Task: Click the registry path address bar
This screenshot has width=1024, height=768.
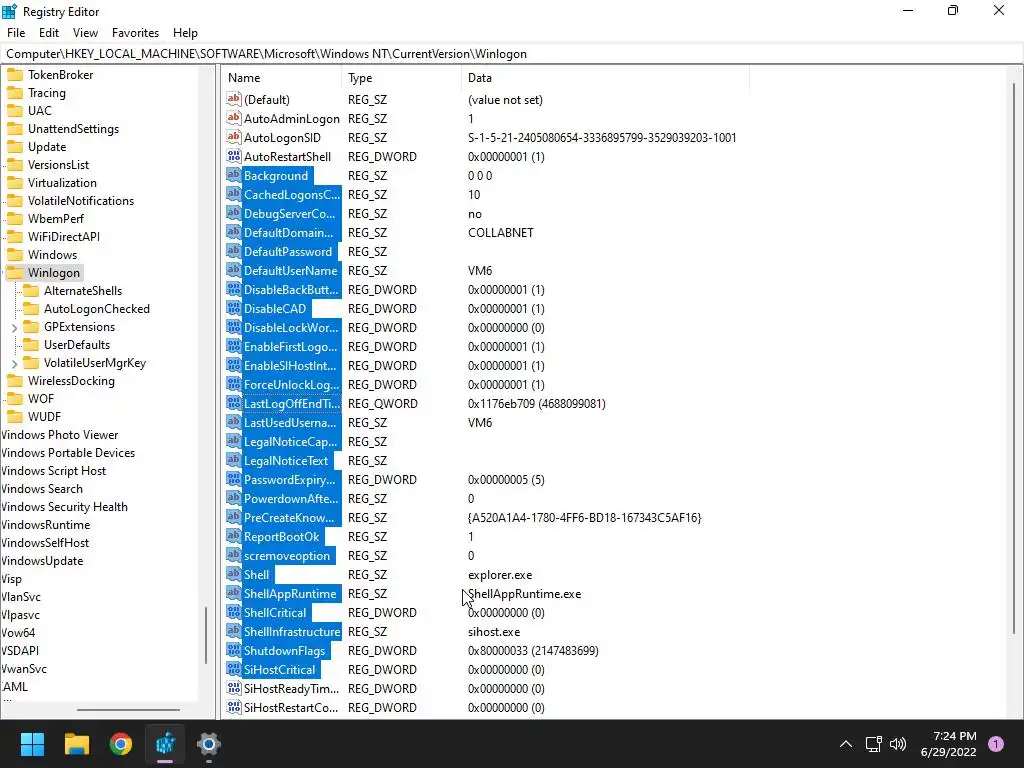Action: [512, 54]
